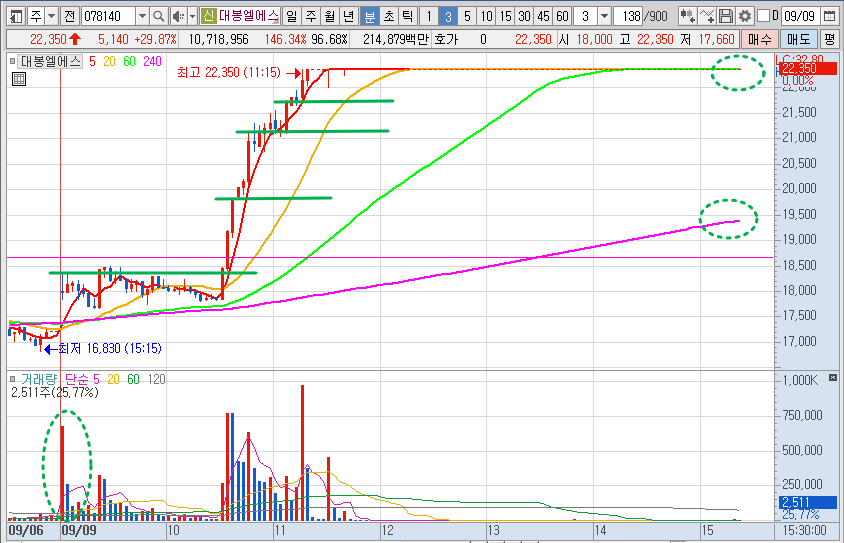Screen dimensions: 844x543
Task: Click the 평 button beside 매도
Action: click(x=829, y=39)
